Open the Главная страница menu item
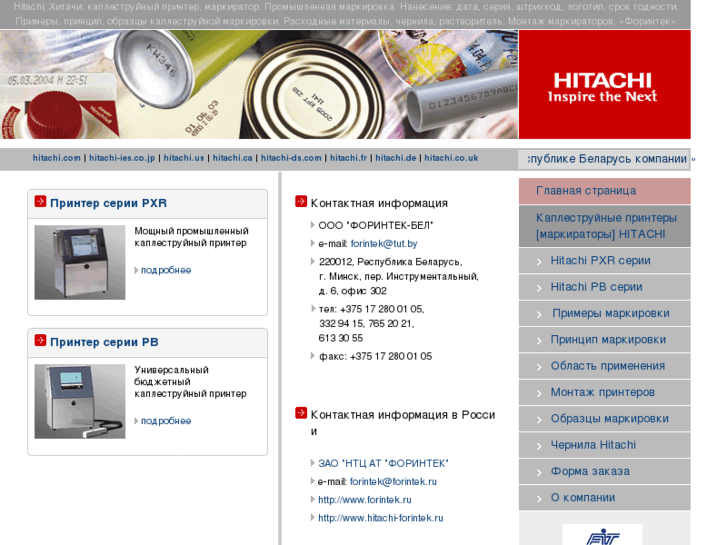Image resolution: width=727 pixels, height=545 pixels. 605,191
